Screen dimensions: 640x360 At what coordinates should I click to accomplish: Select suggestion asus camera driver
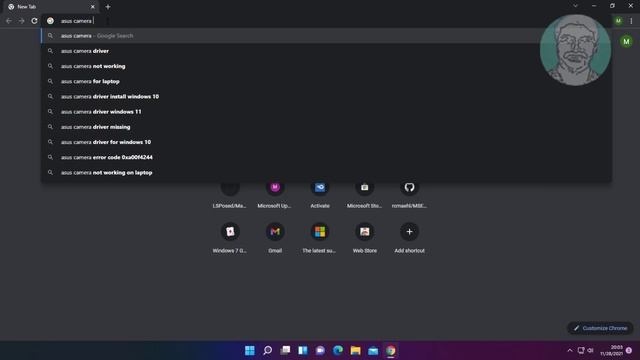coord(326,51)
